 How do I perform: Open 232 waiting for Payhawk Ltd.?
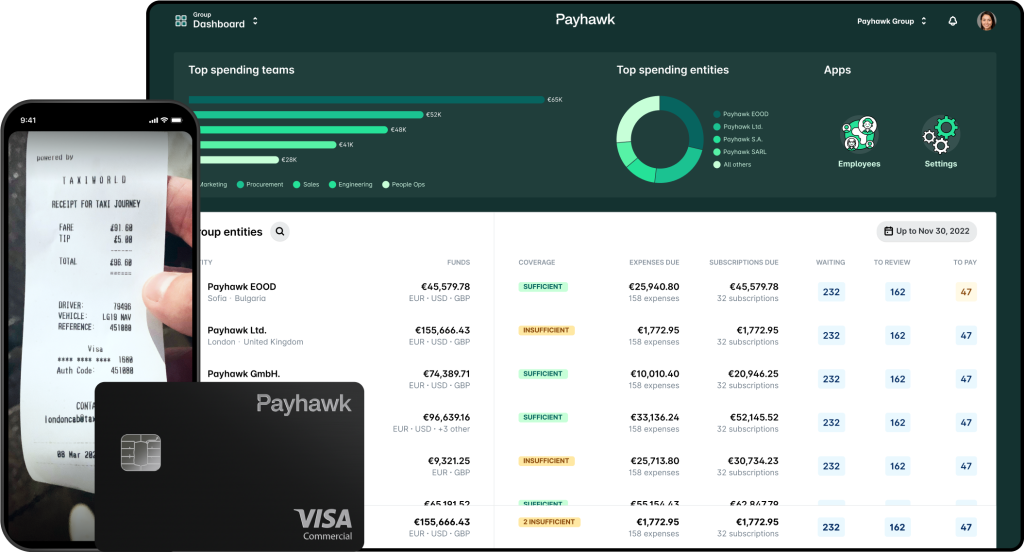(x=831, y=336)
